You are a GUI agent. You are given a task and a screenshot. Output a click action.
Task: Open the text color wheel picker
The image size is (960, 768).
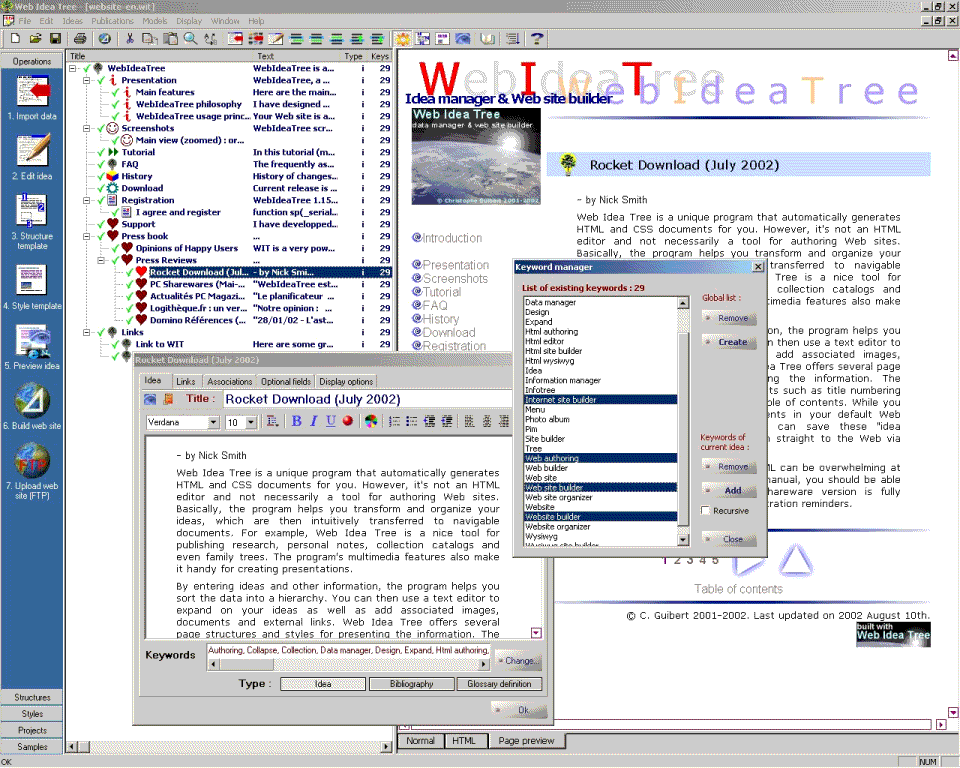point(371,422)
